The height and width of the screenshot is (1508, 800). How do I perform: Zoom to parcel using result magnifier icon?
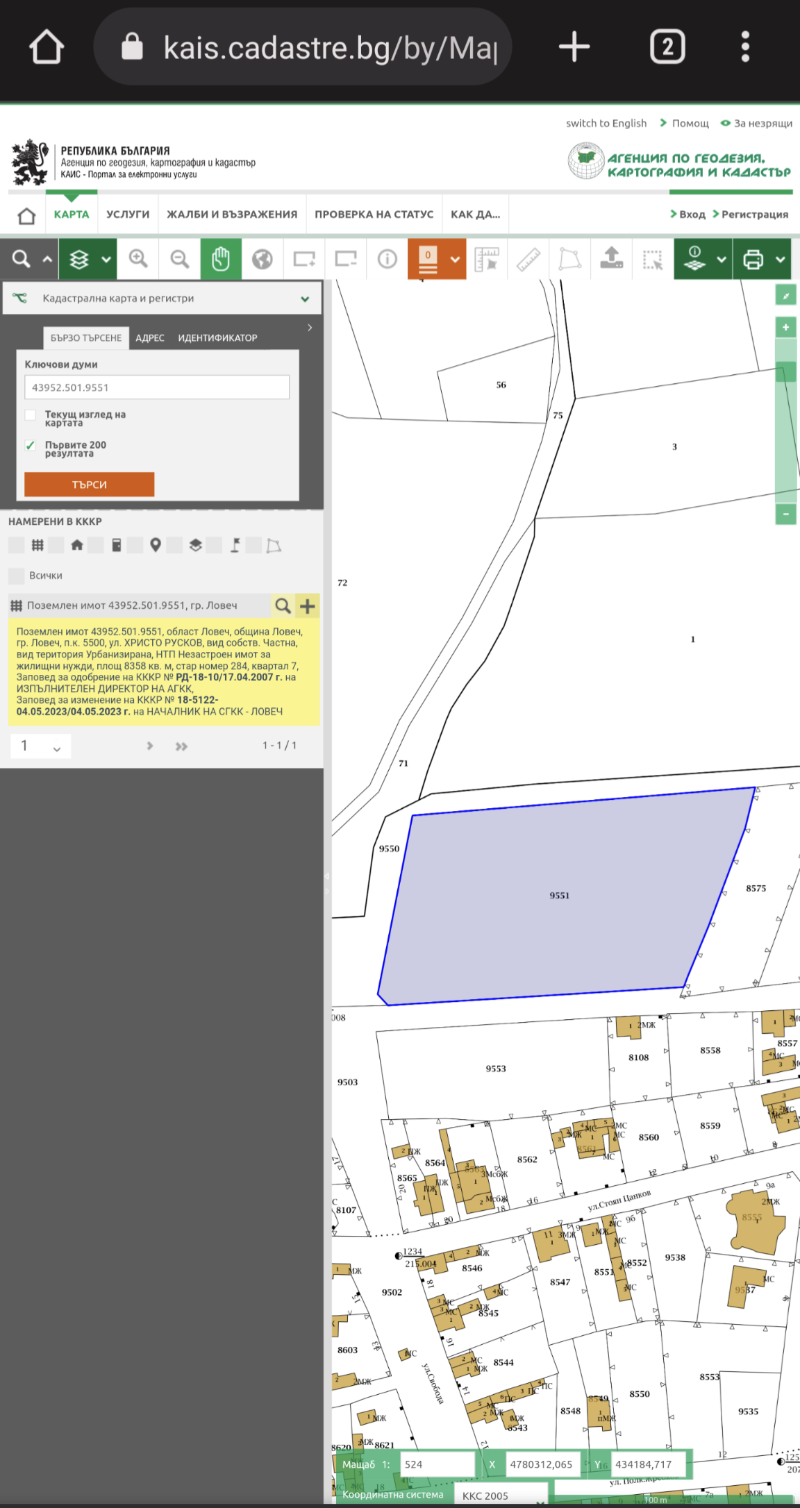[283, 605]
